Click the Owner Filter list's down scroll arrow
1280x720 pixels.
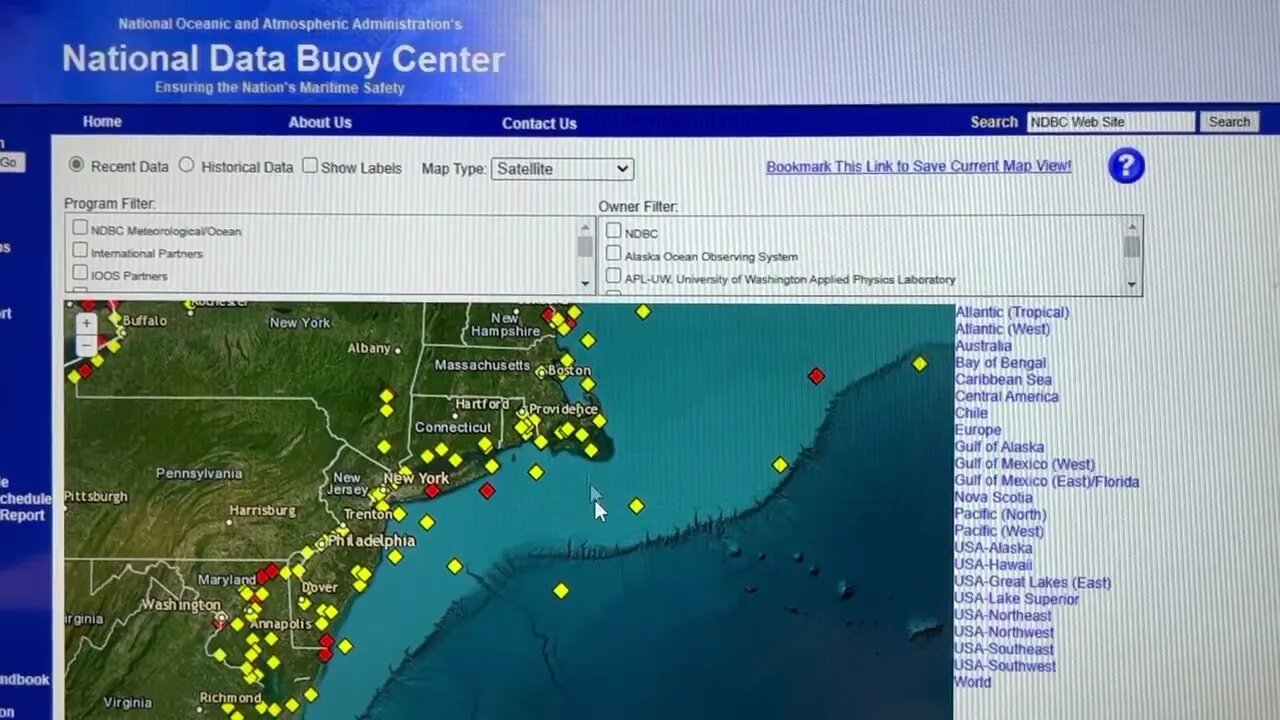[1132, 285]
